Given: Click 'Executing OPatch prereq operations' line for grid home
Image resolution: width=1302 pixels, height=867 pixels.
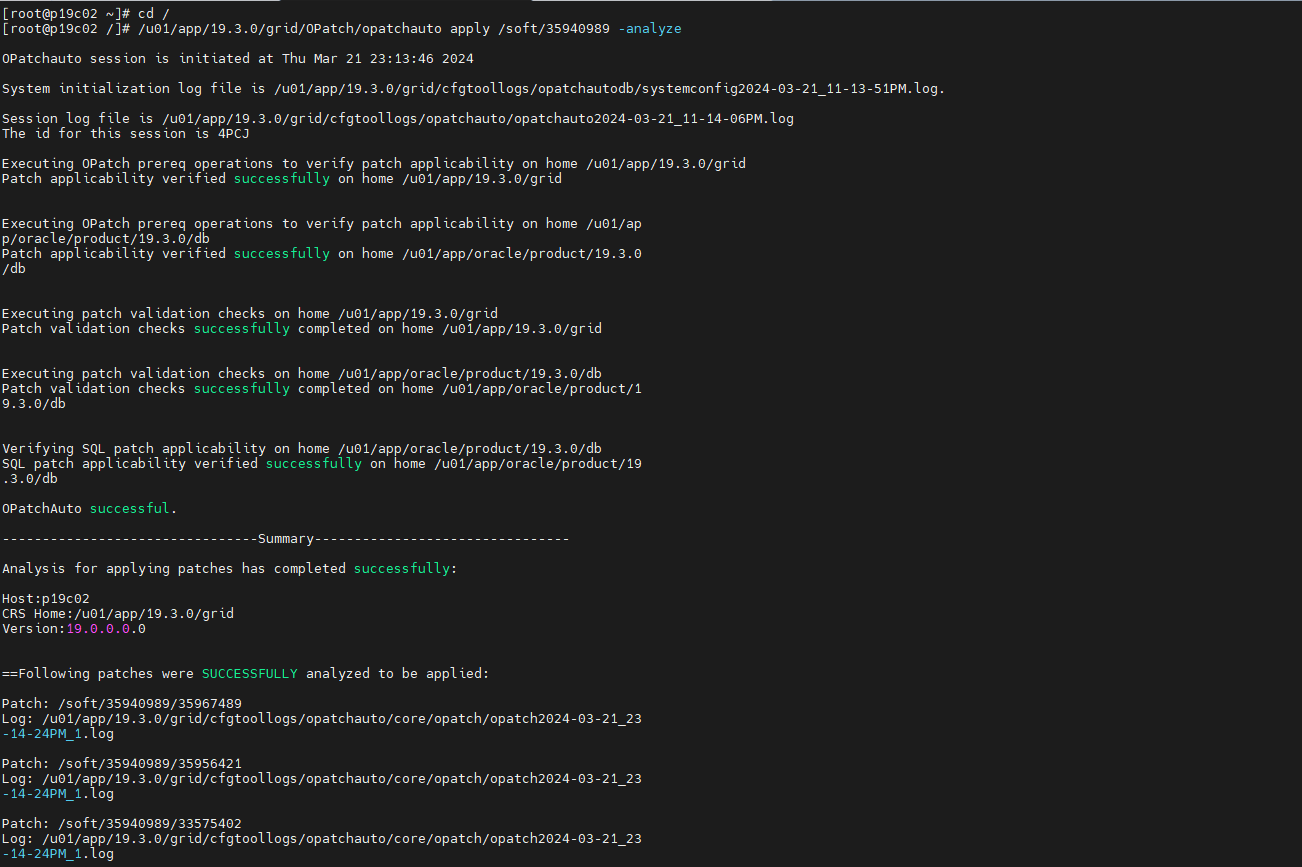Looking at the screenshot, I should coord(374,164).
